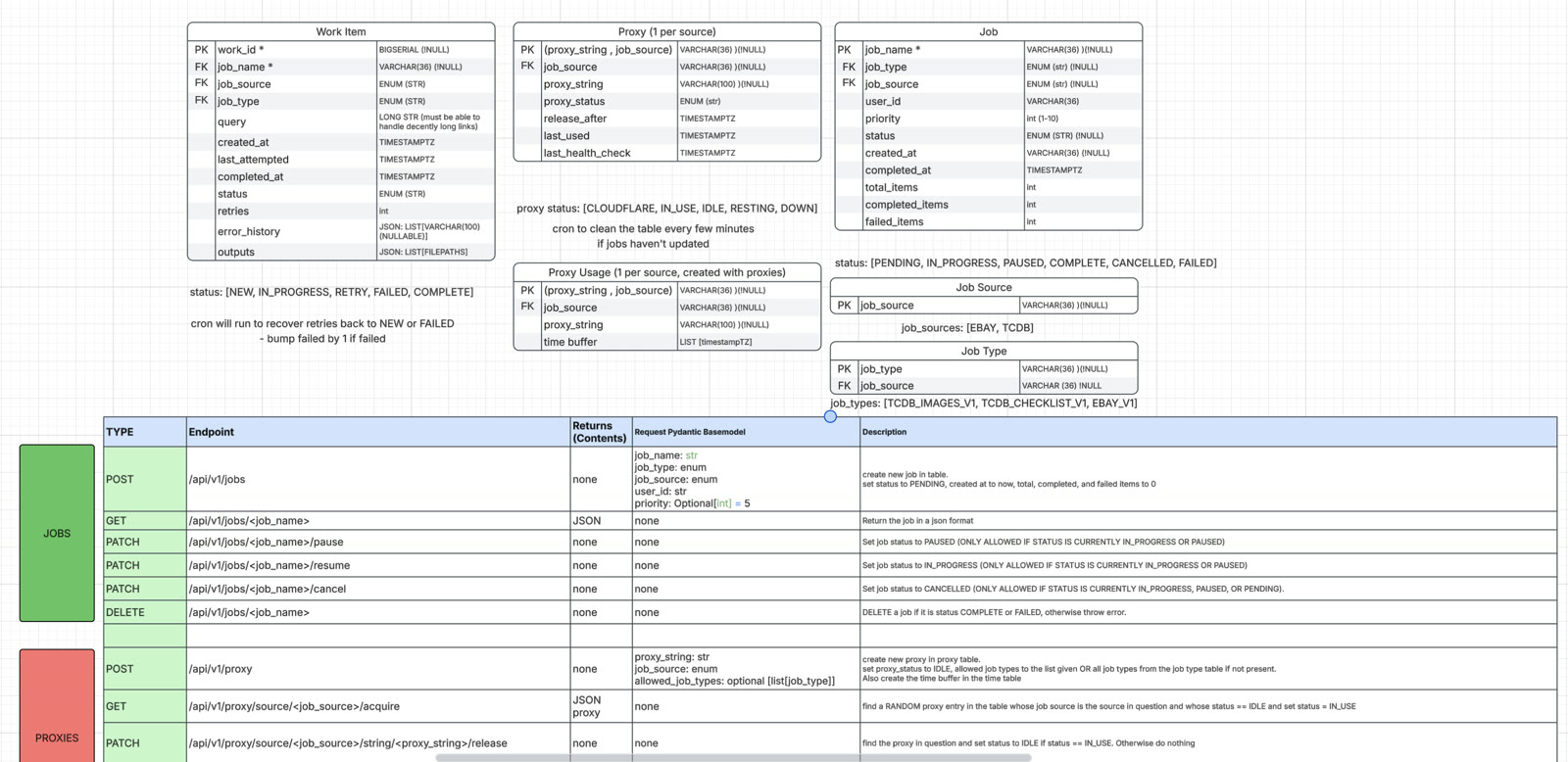Select last_attempted in Work Item table
1568x762 pixels.
296,160
